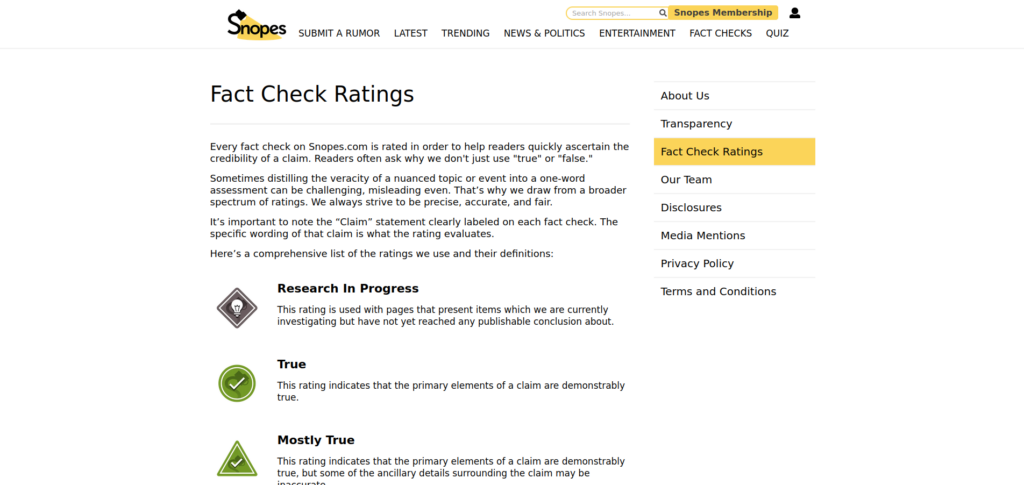Click the search magnifier icon

(x=662, y=13)
